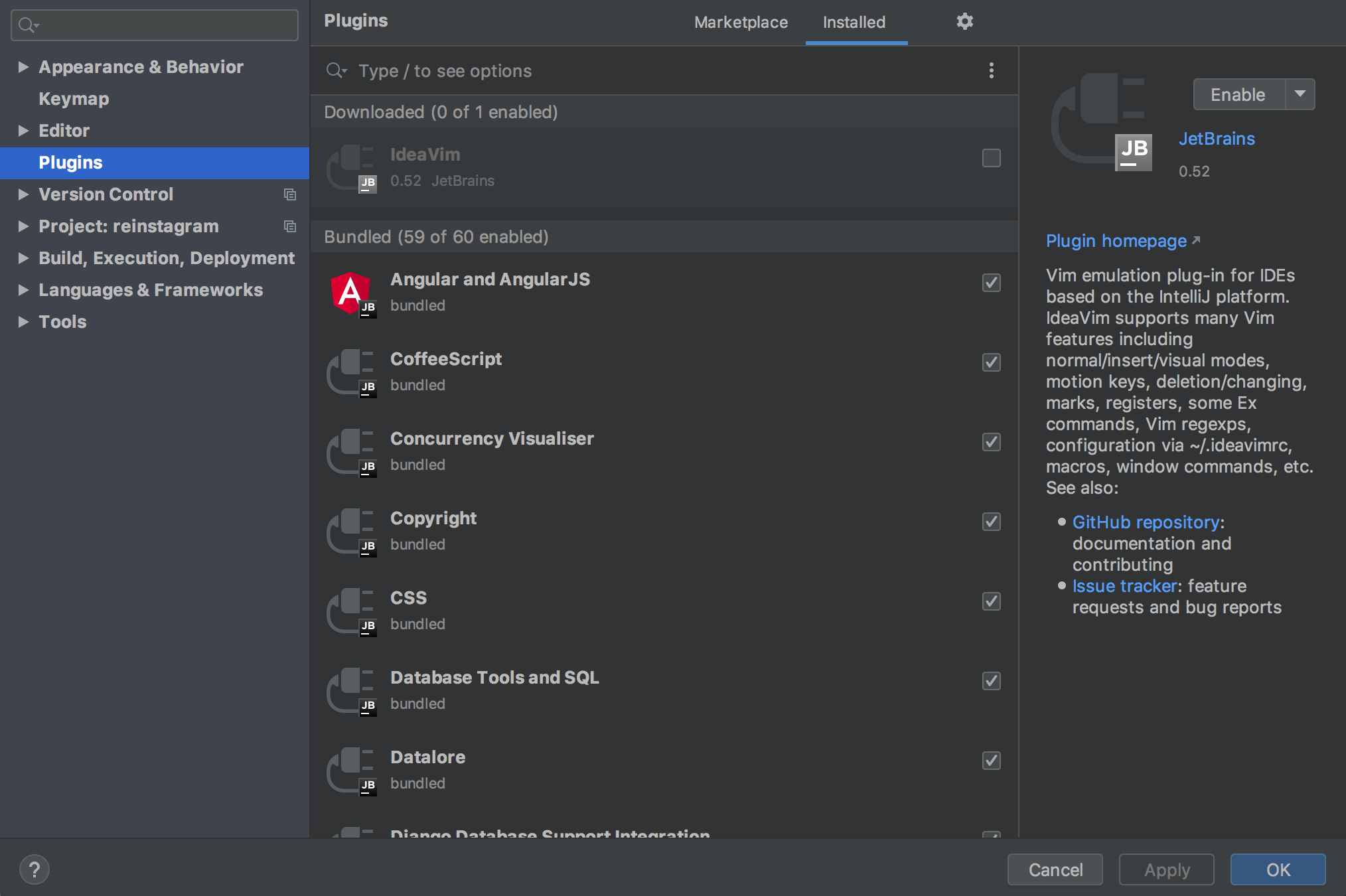Viewport: 1346px width, 896px height.
Task: Click the OK button
Action: tap(1277, 869)
